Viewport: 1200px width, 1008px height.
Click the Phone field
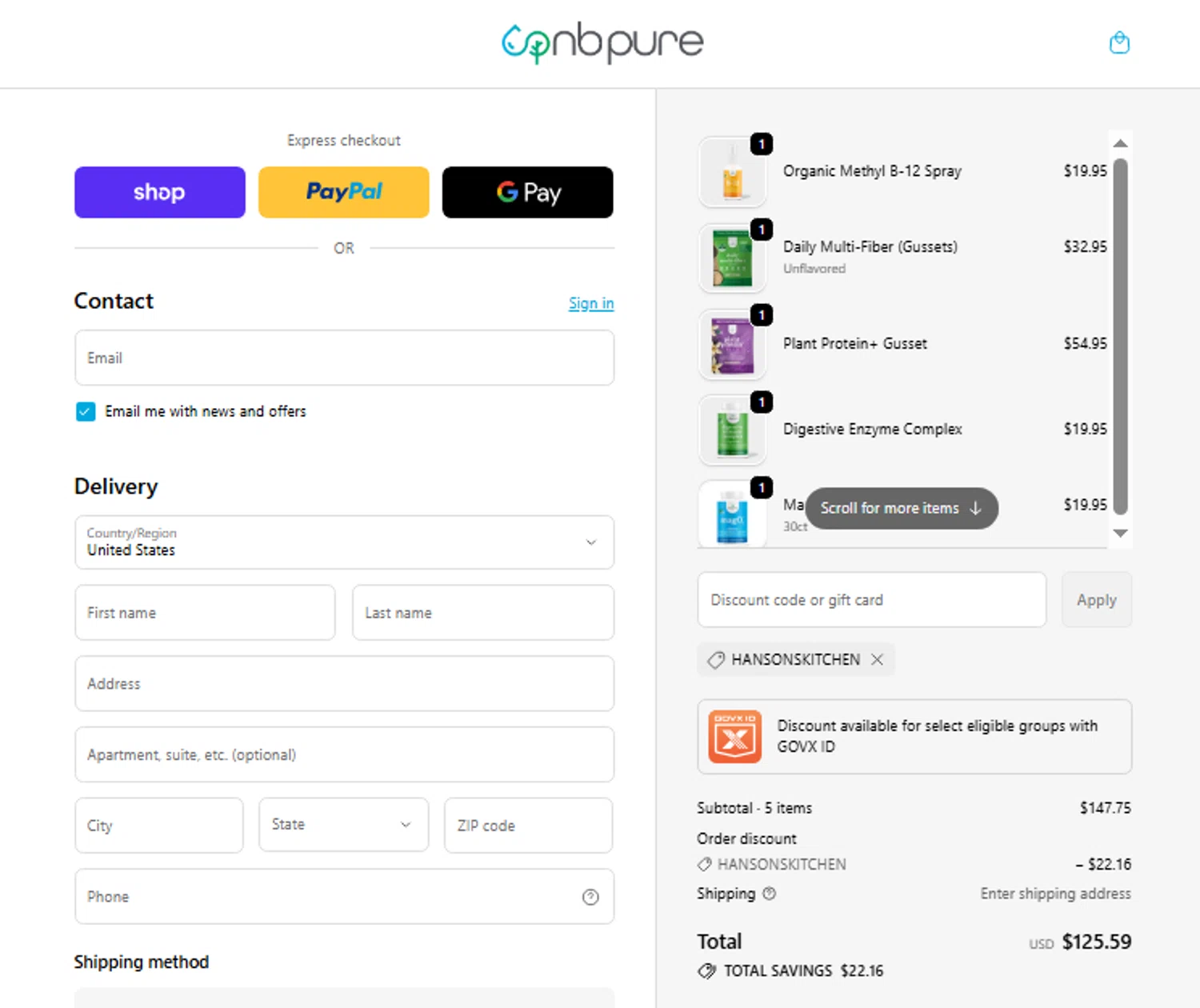tap(344, 897)
